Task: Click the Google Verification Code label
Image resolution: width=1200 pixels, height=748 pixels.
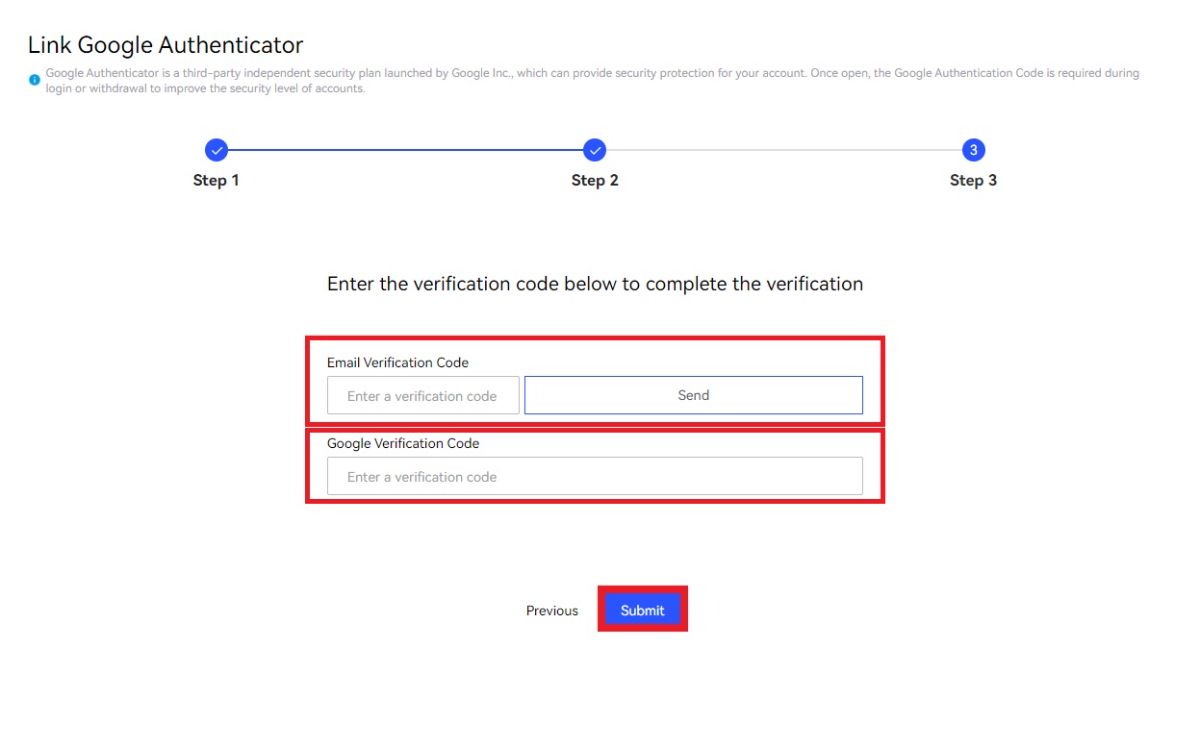Action: click(403, 443)
